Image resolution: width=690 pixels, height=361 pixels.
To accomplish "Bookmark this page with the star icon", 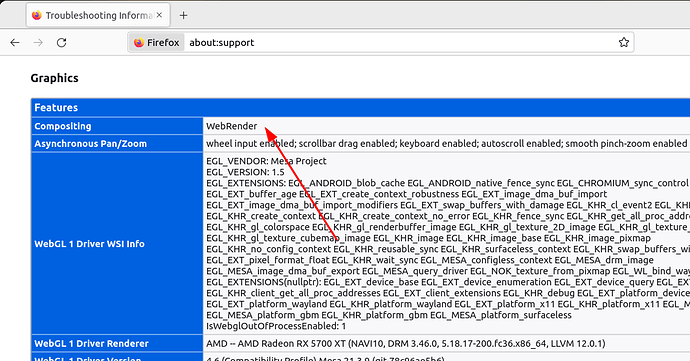I will point(624,43).
